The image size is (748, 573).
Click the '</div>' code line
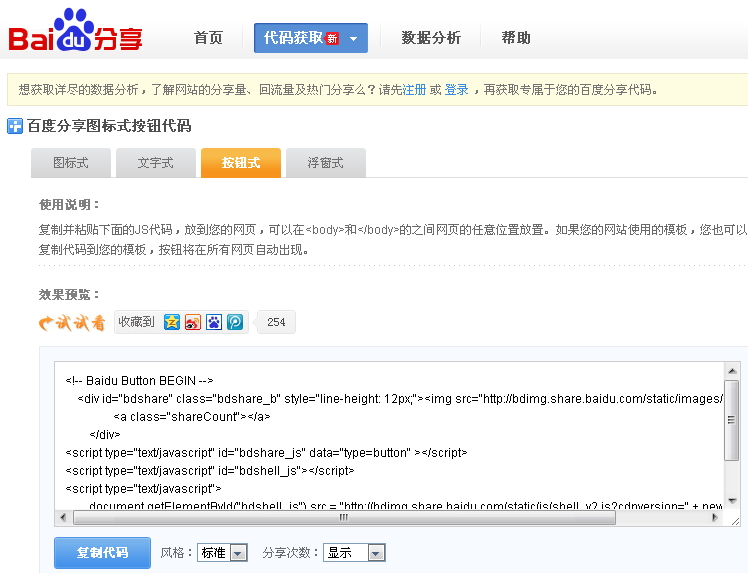(x=105, y=435)
